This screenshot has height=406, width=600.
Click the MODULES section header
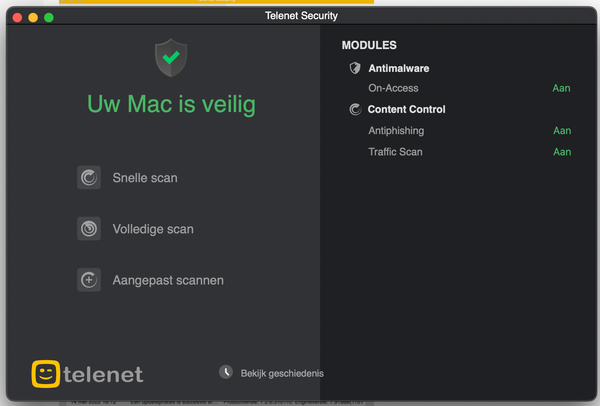369,45
